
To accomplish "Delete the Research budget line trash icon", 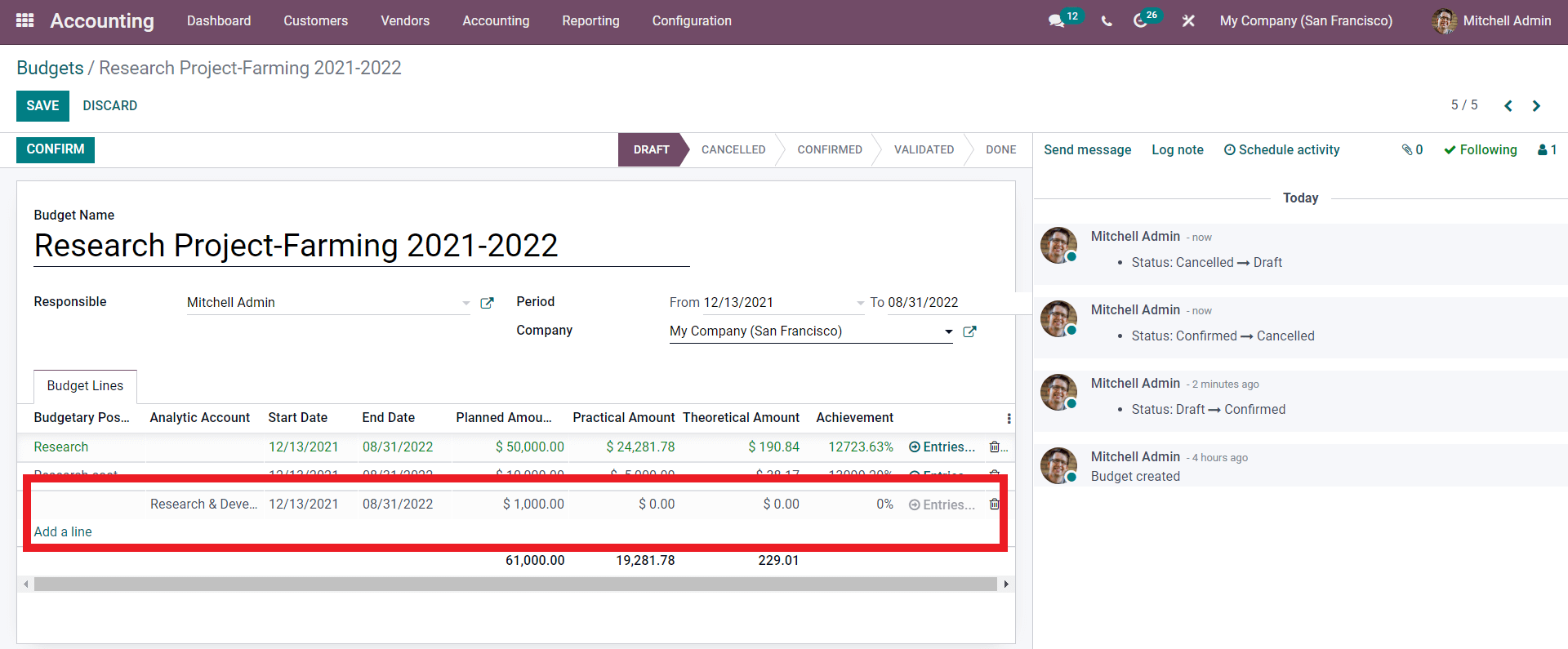I will point(994,447).
